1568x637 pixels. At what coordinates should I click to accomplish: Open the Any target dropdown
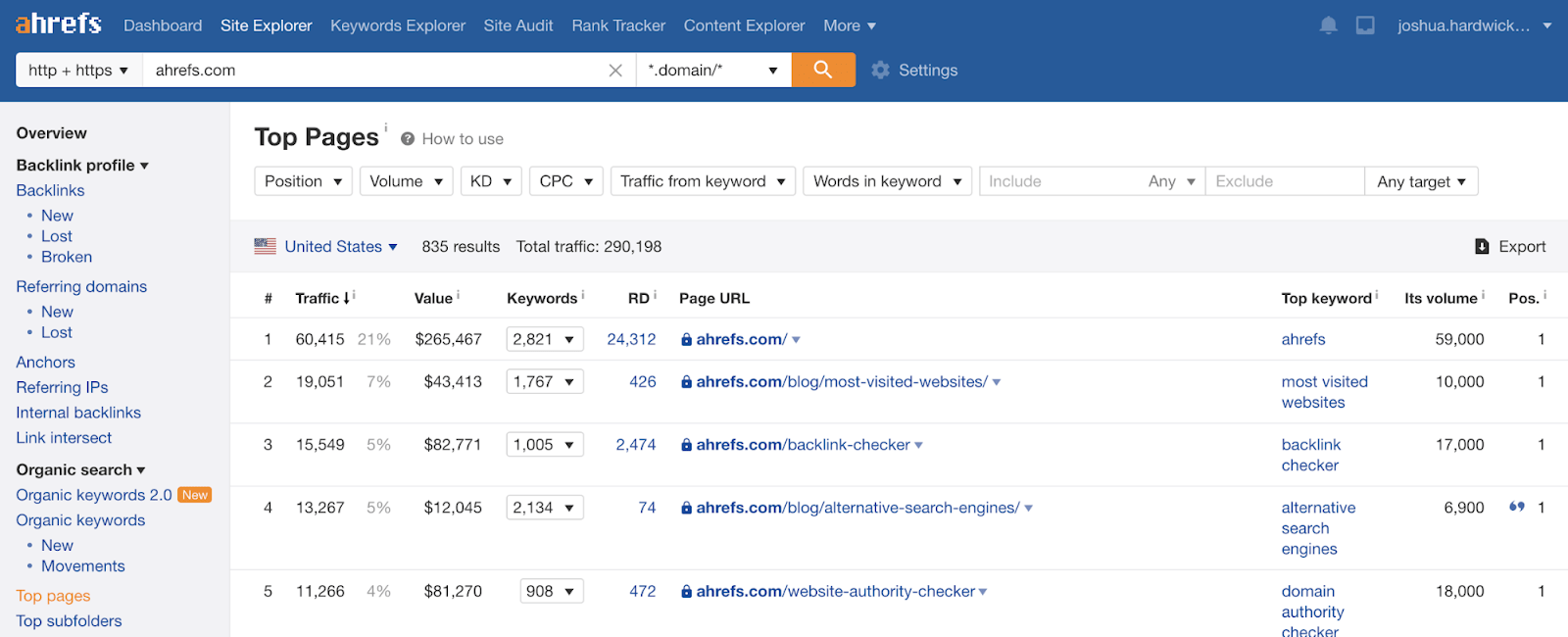tap(1421, 181)
